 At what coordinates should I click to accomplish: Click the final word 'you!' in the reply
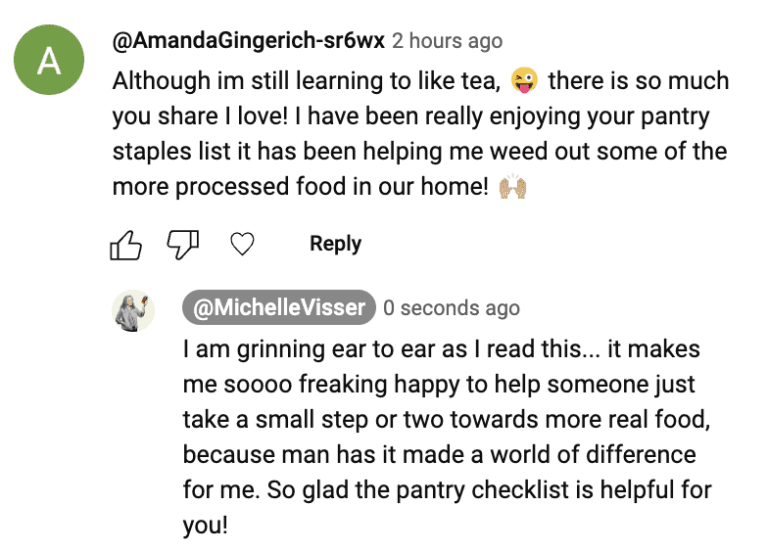[206, 525]
